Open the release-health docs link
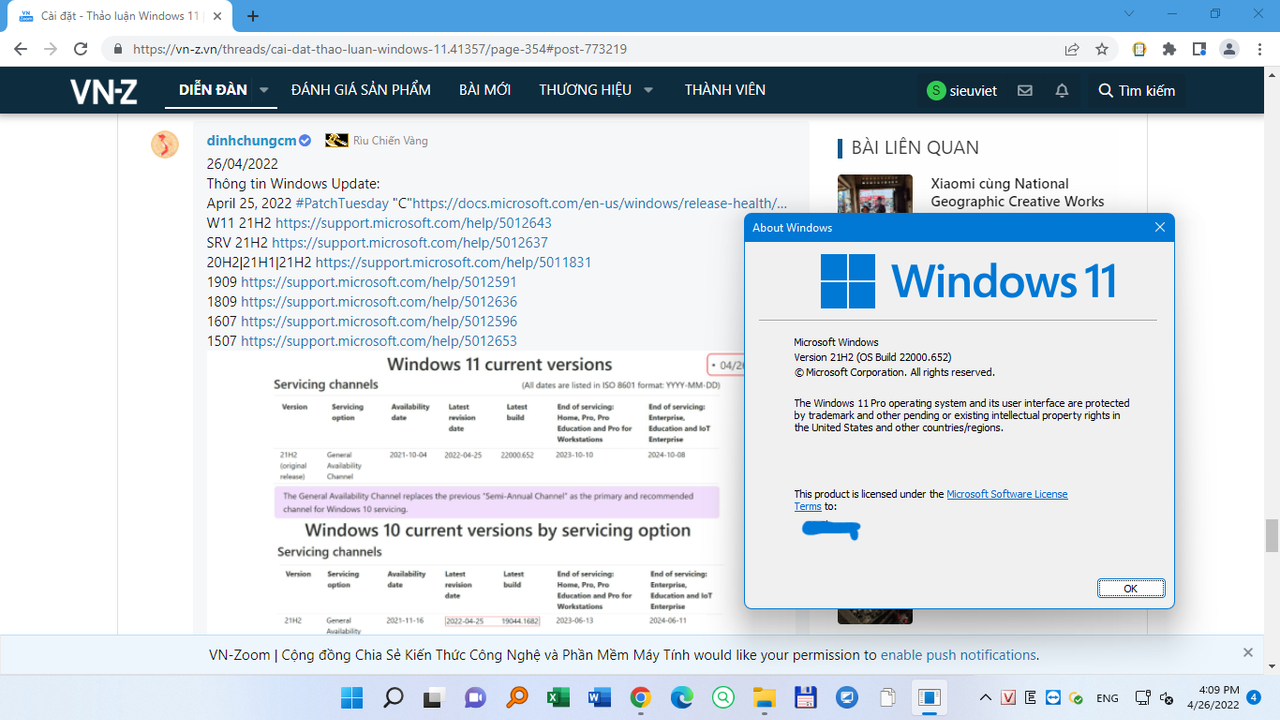1280x720 pixels. coord(600,203)
